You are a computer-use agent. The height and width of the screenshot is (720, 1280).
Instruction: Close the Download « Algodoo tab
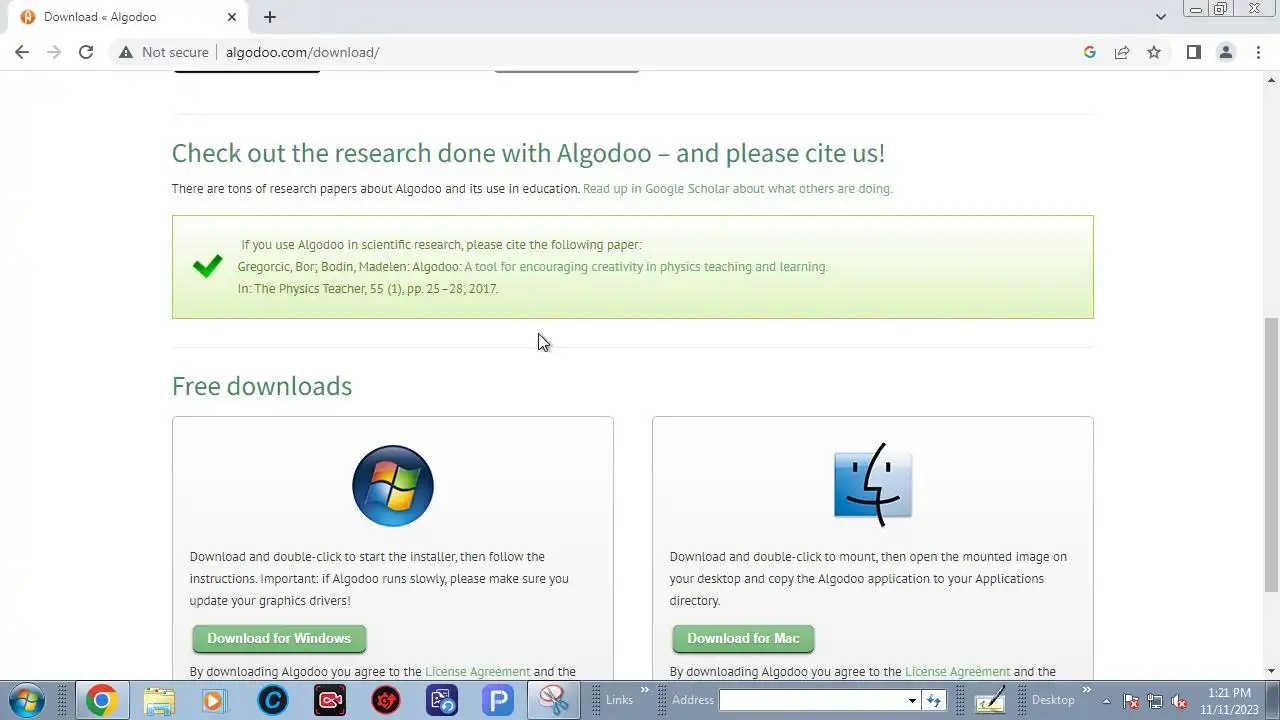pyautogui.click(x=232, y=17)
